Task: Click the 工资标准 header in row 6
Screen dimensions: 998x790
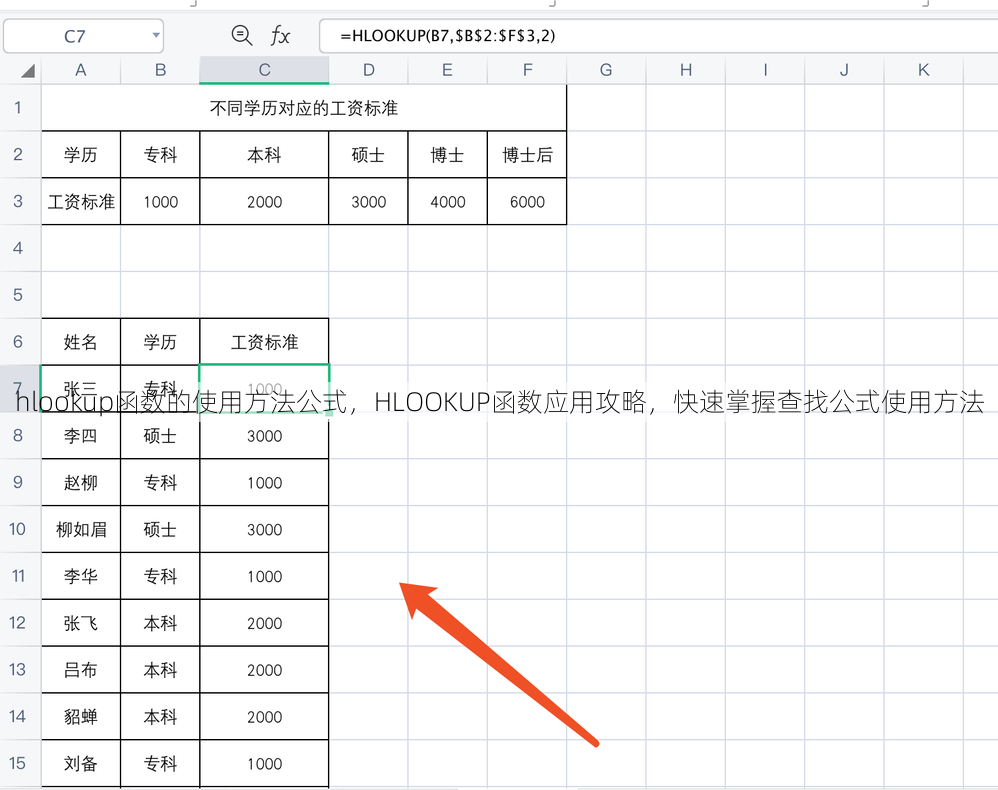Action: click(x=264, y=342)
